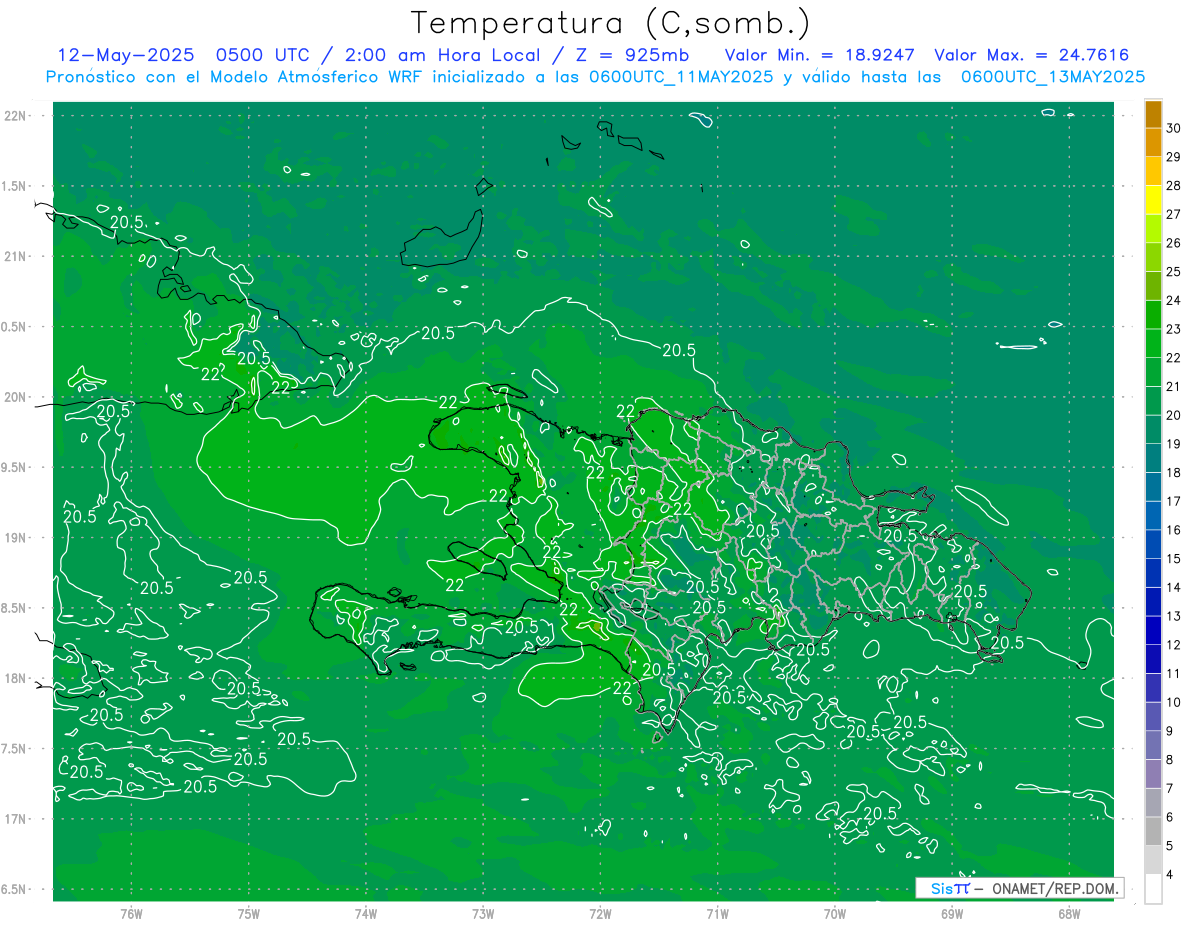
Task: Pick the green legend swatch between 22 and 23
Action: 1153,344
